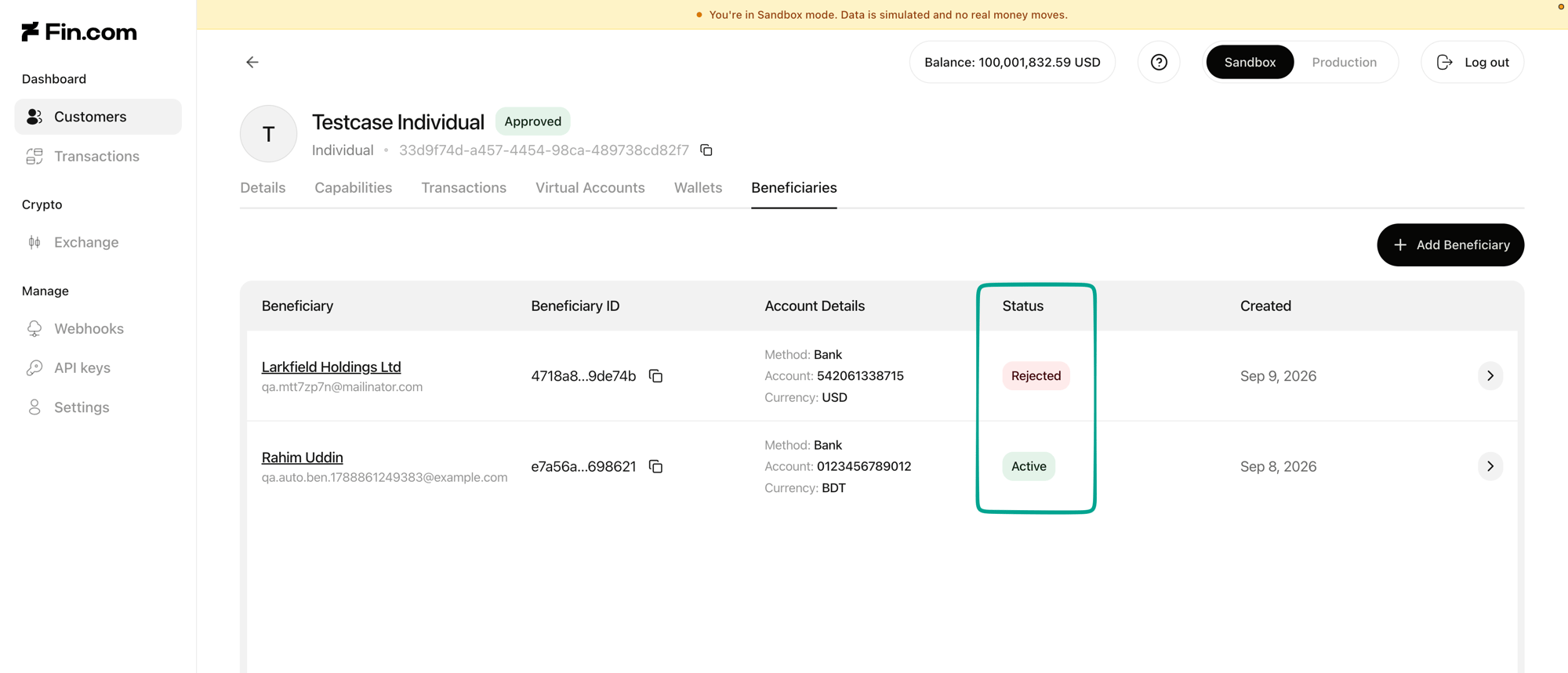Click the T avatar circle
1568x673 pixels.
268,134
